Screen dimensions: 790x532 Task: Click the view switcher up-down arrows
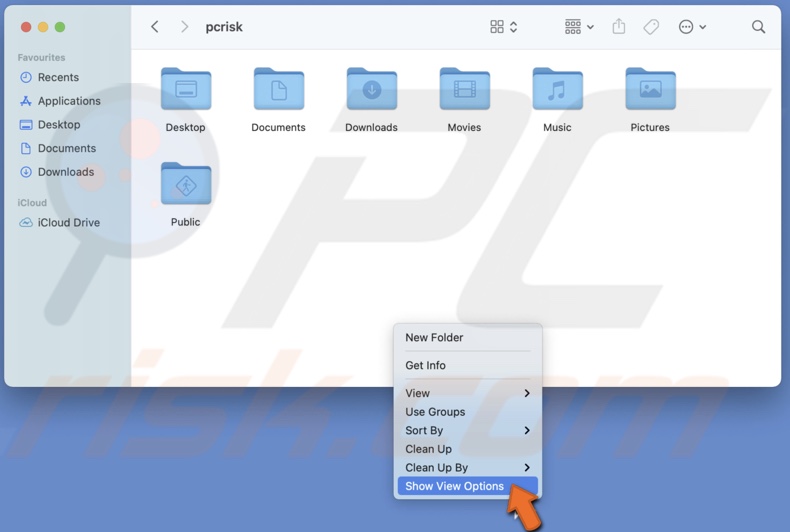coord(513,27)
